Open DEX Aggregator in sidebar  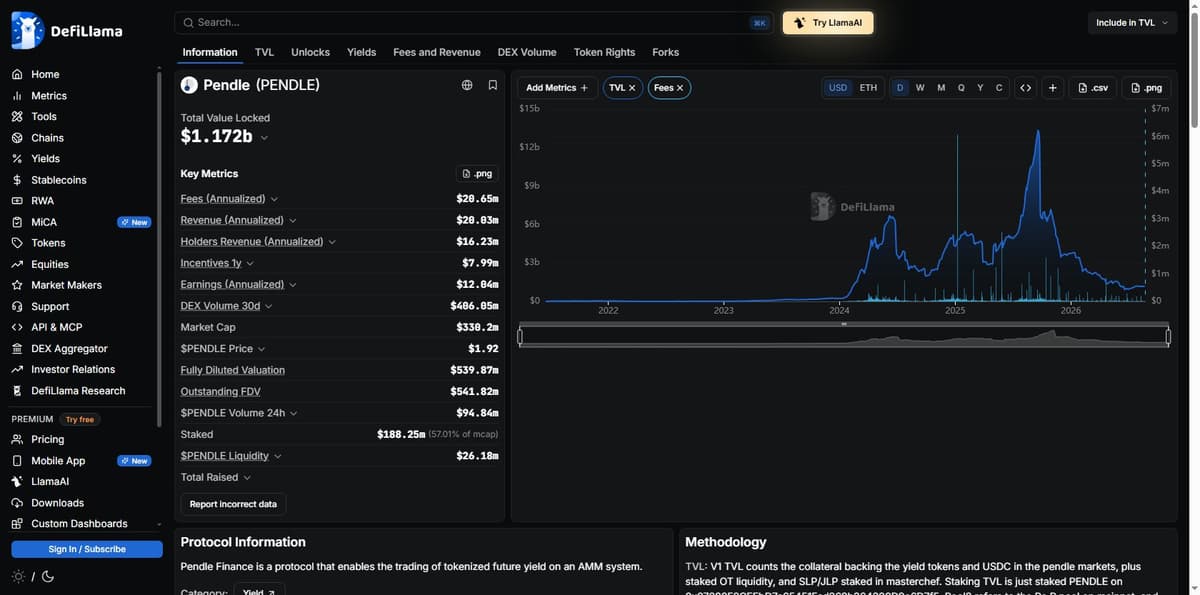pyautogui.click(x=69, y=349)
